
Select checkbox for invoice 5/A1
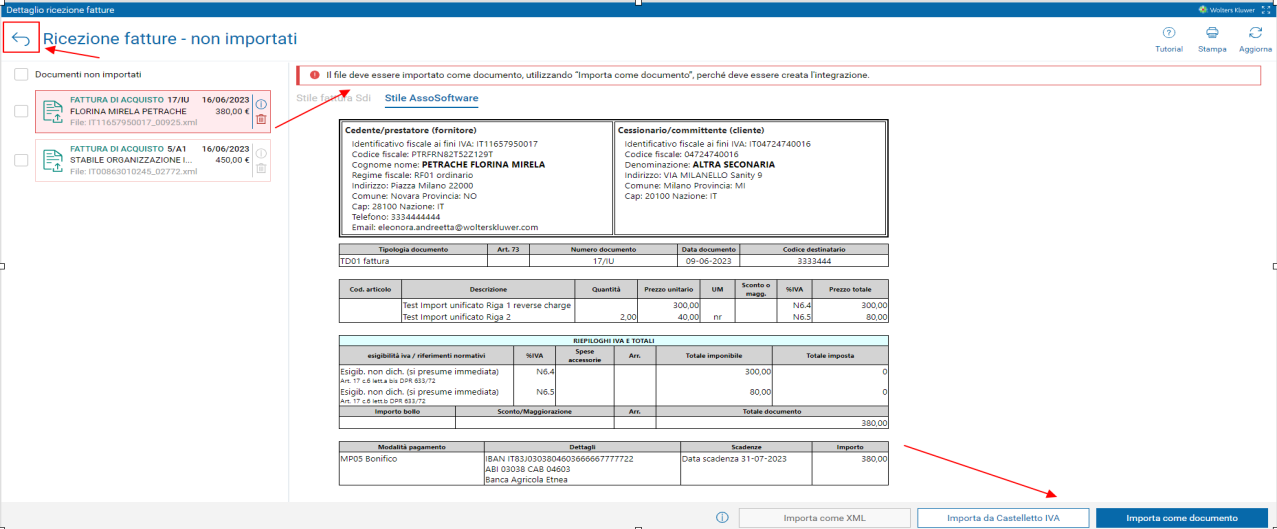coord(21,160)
